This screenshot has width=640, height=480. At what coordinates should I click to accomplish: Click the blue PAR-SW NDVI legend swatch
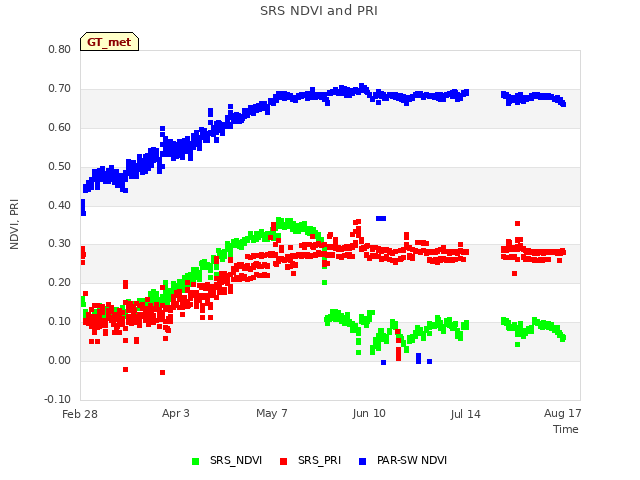click(x=362, y=461)
